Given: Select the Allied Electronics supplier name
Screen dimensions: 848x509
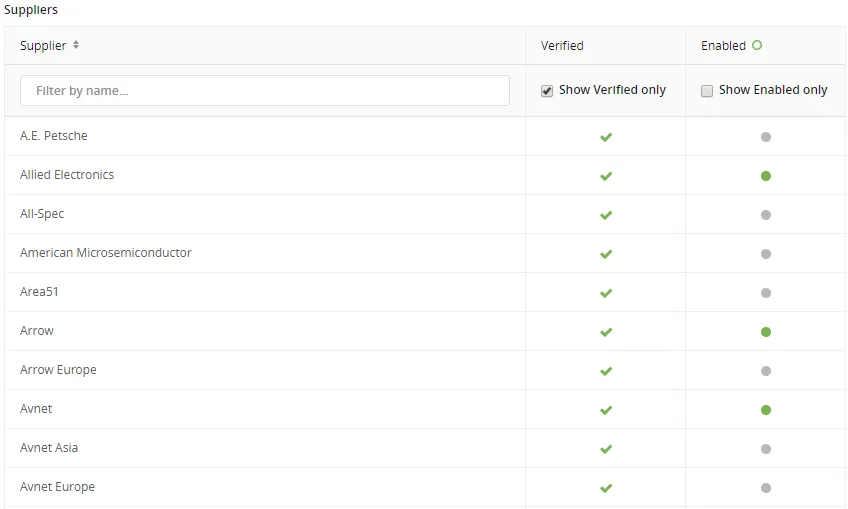Looking at the screenshot, I should click(67, 175).
